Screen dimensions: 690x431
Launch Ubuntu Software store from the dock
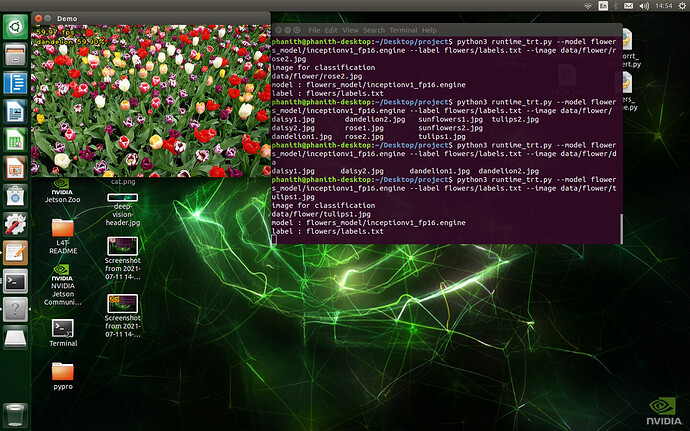(x=15, y=196)
